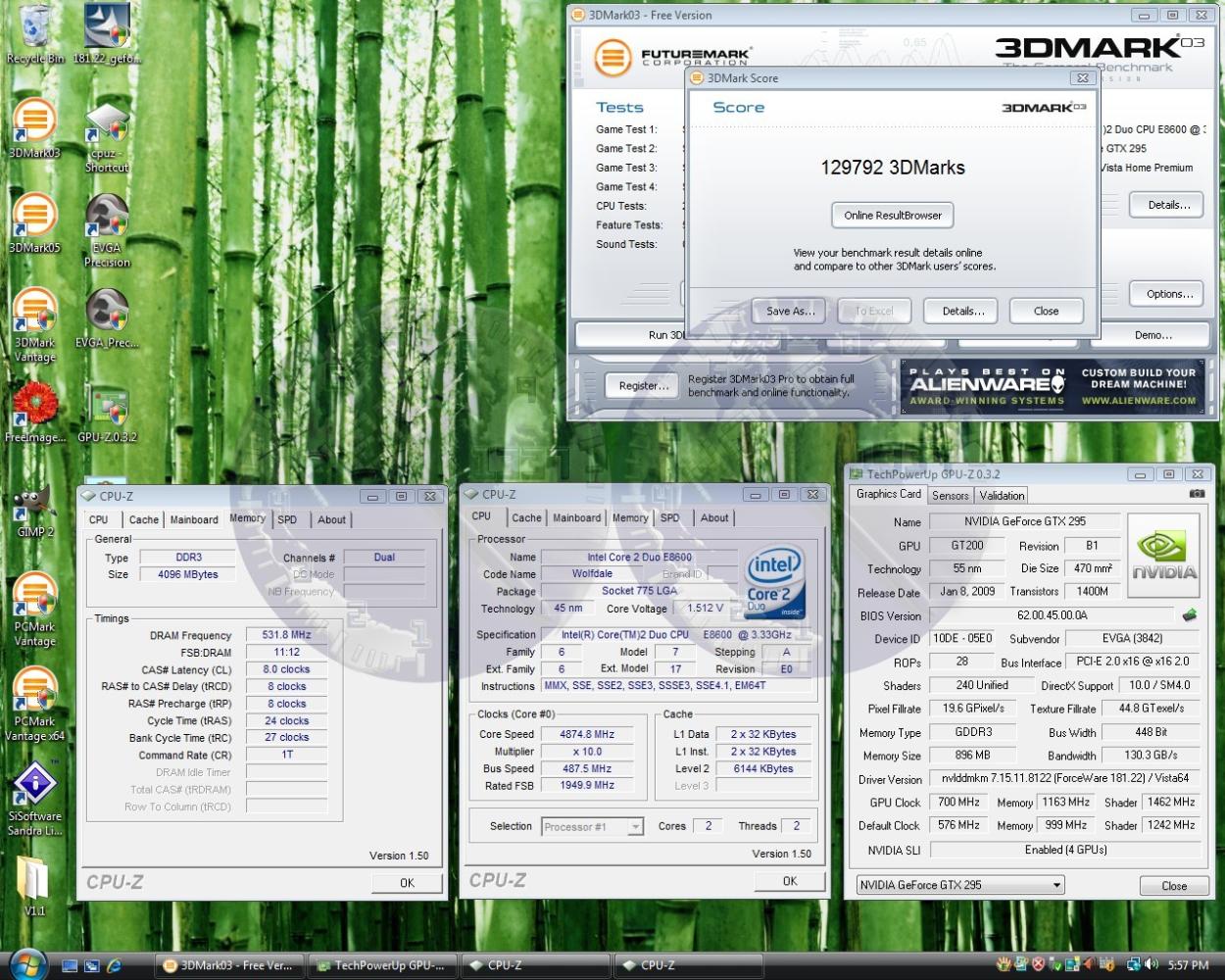The width and height of the screenshot is (1225, 980).
Task: Click the volume speaker tray icon
Action: 1151,965
